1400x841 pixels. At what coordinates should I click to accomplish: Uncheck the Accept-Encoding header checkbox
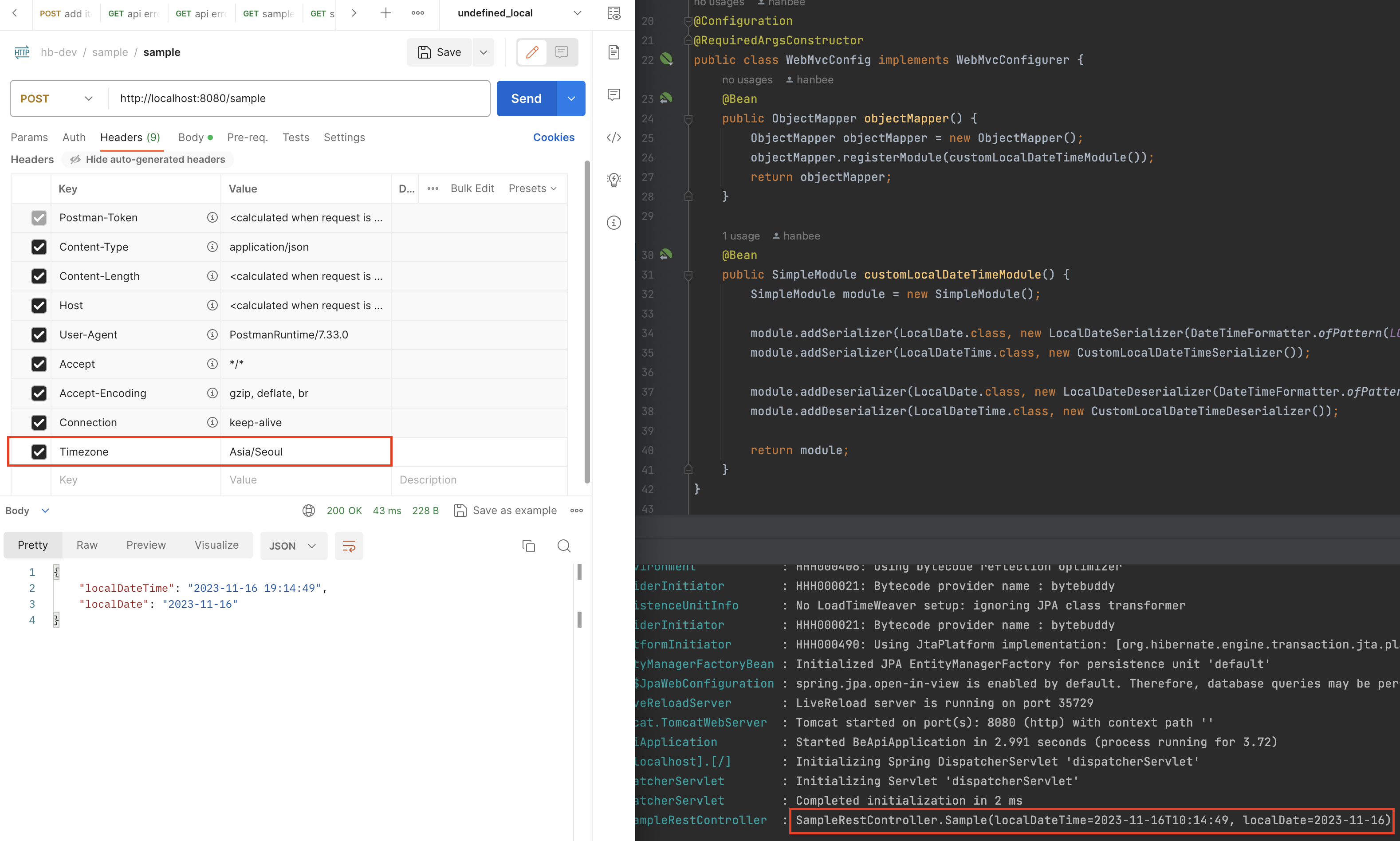[39, 393]
